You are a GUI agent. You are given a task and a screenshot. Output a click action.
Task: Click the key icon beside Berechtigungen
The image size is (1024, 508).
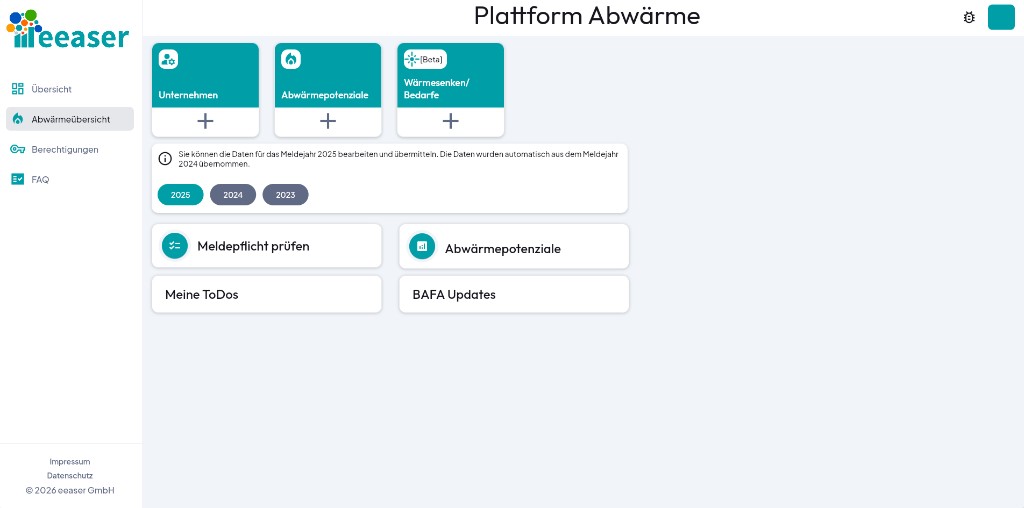pyautogui.click(x=18, y=150)
